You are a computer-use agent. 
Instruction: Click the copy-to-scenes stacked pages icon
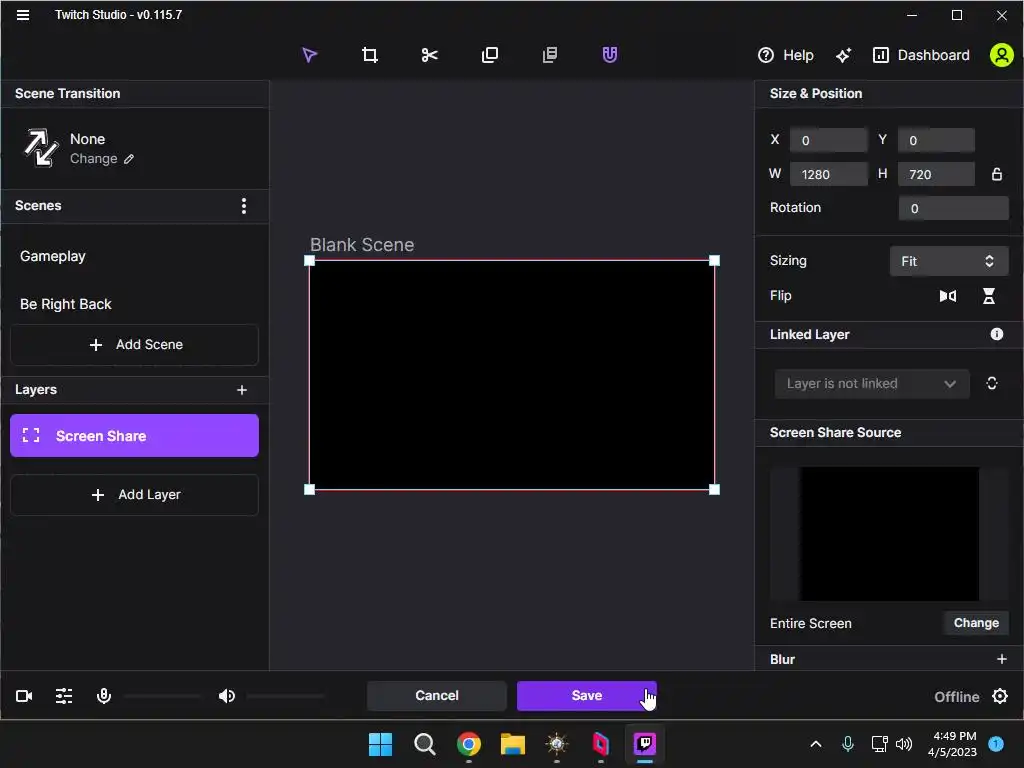[x=550, y=55]
